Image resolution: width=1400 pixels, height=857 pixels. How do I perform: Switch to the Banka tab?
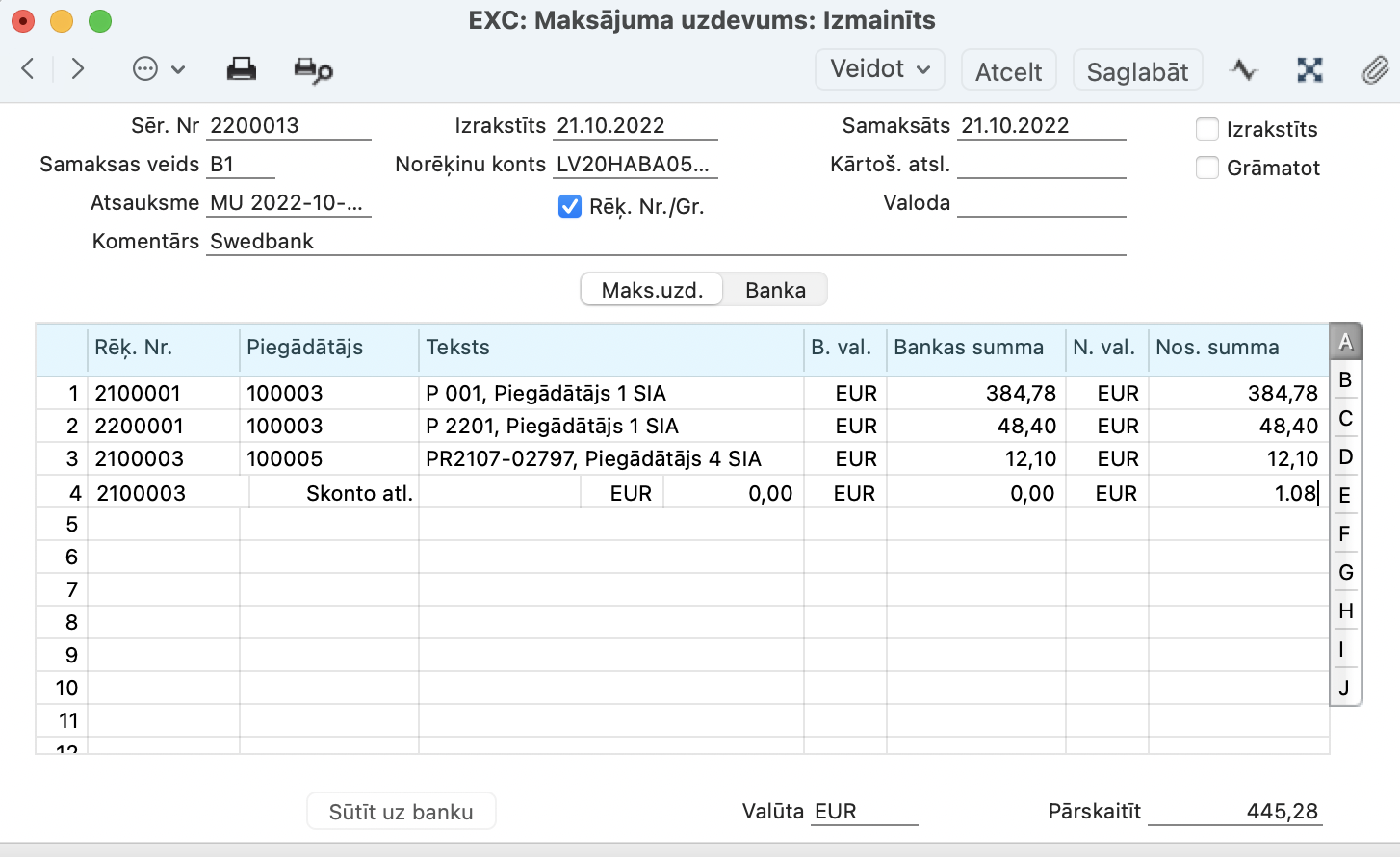coord(775,290)
